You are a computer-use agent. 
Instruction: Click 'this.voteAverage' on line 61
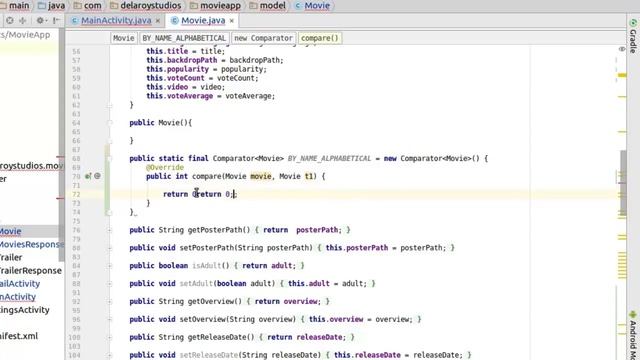[x=180, y=96]
